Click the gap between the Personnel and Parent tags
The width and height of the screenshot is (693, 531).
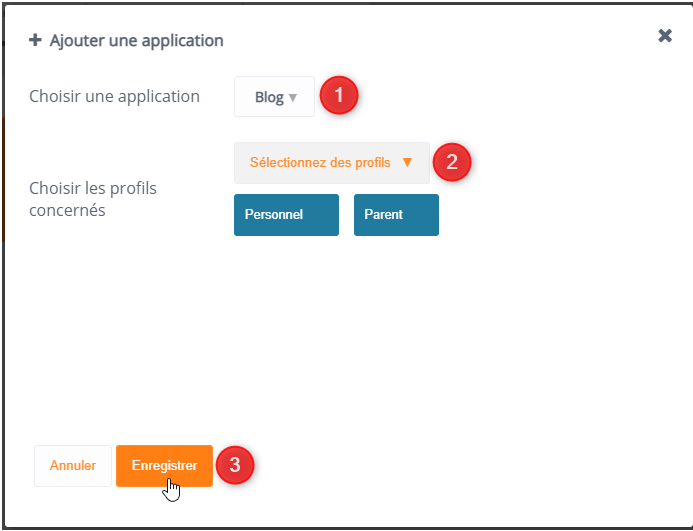pos(346,214)
